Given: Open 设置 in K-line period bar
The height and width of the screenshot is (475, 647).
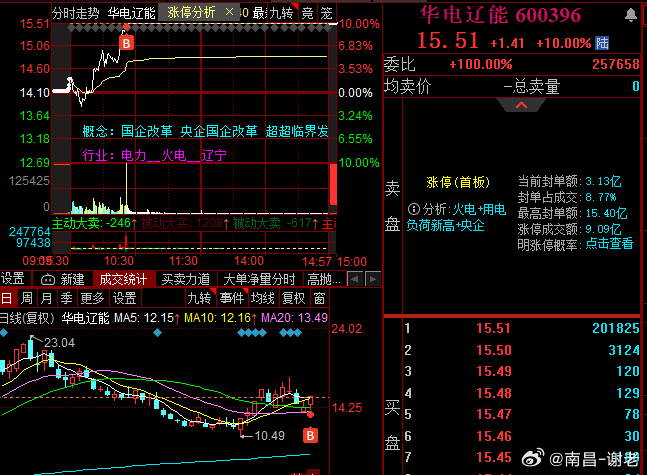Looking at the screenshot, I should [124, 298].
